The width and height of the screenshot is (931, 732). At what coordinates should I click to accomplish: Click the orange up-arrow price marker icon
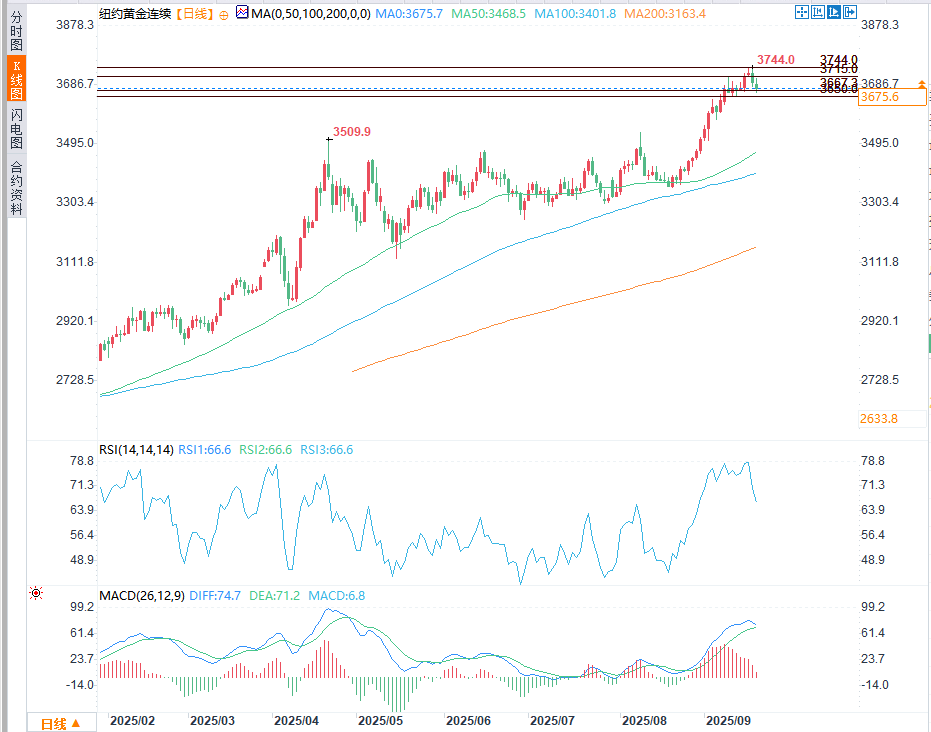point(922,84)
